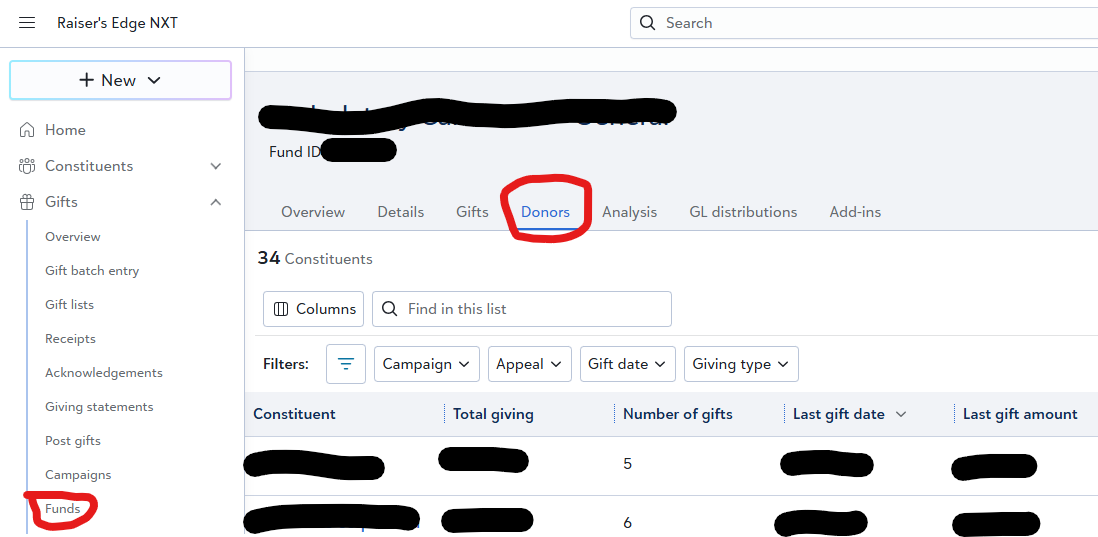Sort by Number of gifts column header
The width and height of the screenshot is (1098, 537).
pos(678,414)
